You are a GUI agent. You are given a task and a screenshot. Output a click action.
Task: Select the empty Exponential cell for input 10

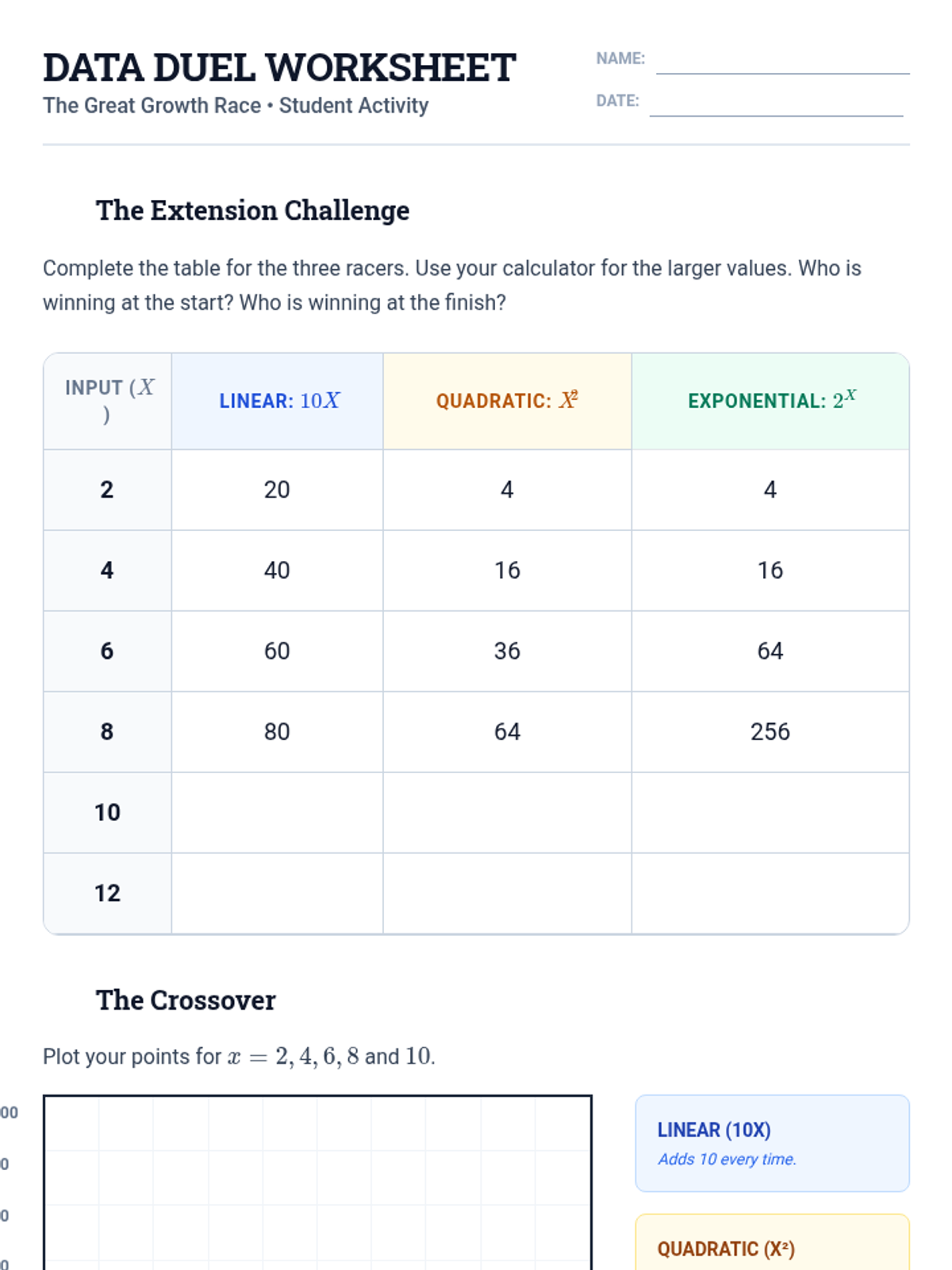[x=770, y=813]
